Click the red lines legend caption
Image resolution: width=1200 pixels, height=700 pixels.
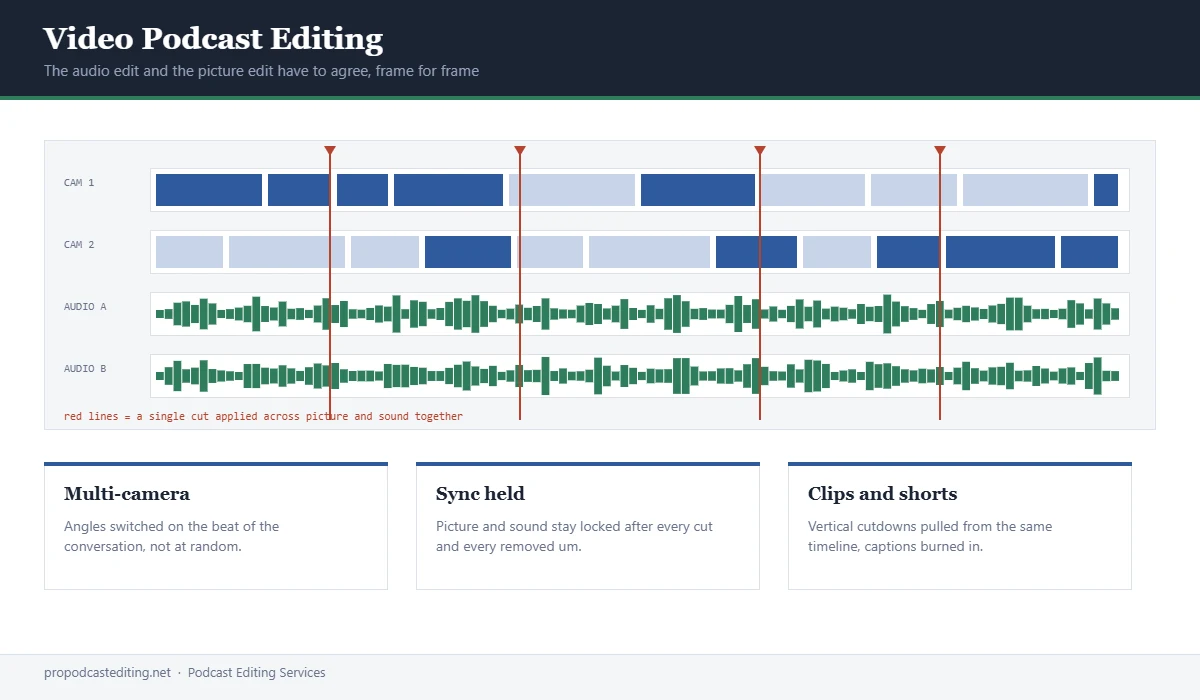point(263,416)
